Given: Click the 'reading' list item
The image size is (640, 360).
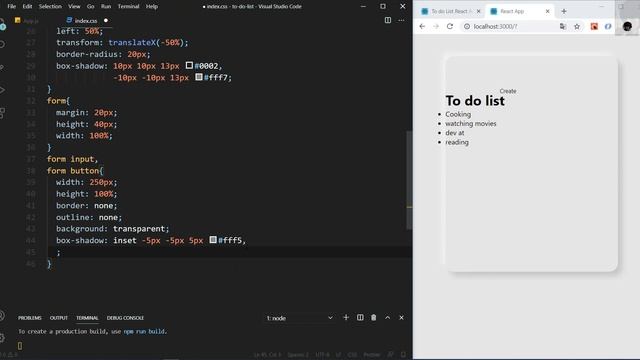Looking at the screenshot, I should (457, 142).
